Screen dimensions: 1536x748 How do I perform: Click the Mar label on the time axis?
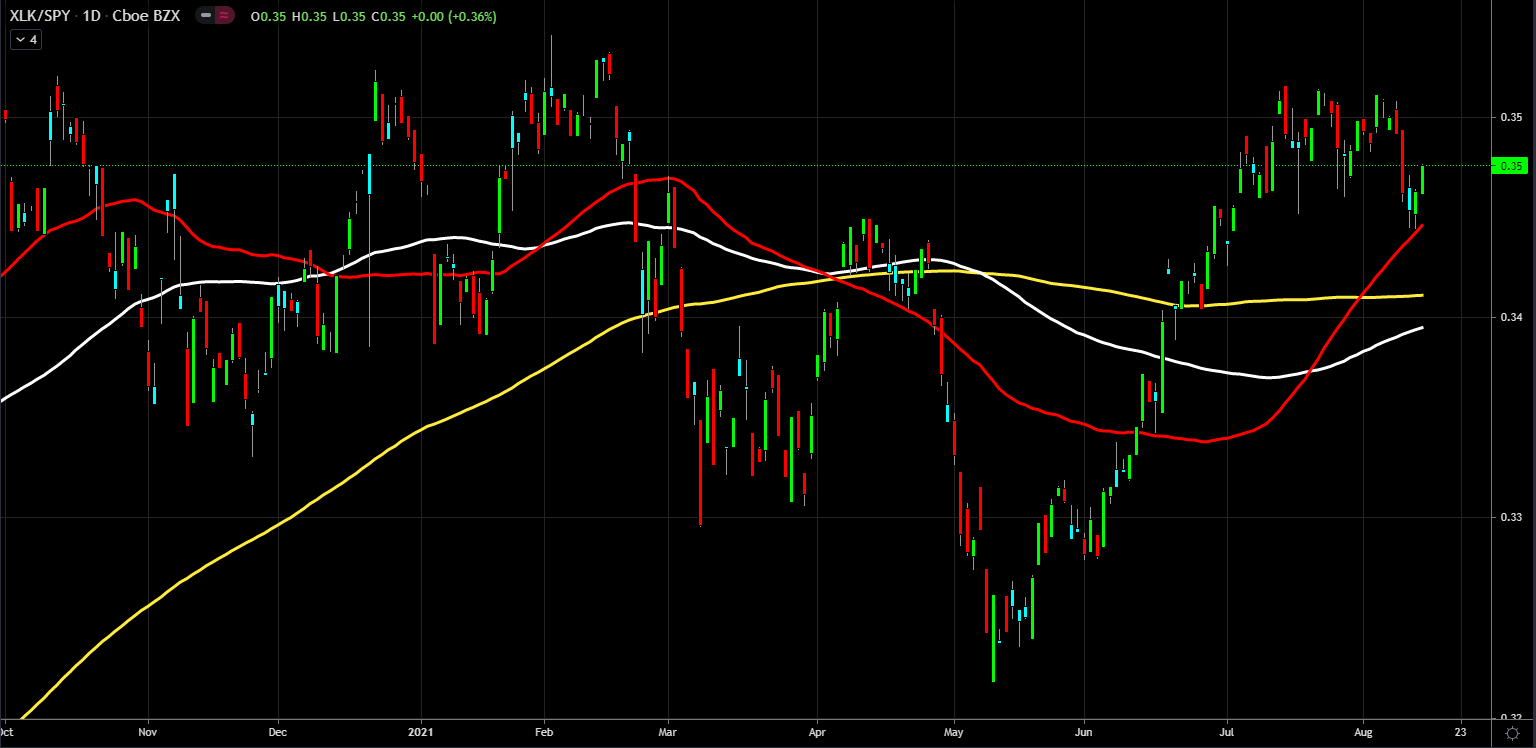pyautogui.click(x=668, y=731)
